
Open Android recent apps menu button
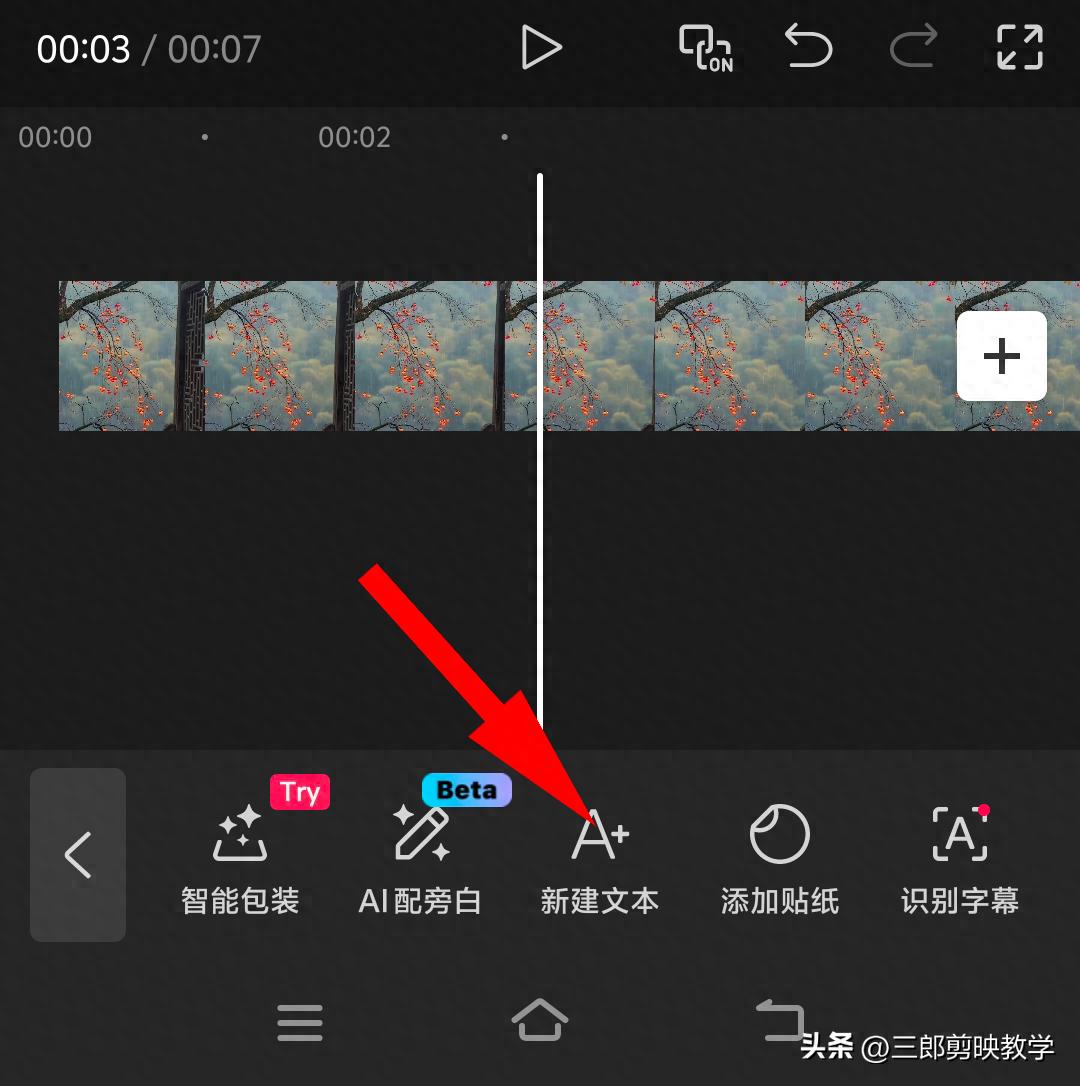point(300,1022)
